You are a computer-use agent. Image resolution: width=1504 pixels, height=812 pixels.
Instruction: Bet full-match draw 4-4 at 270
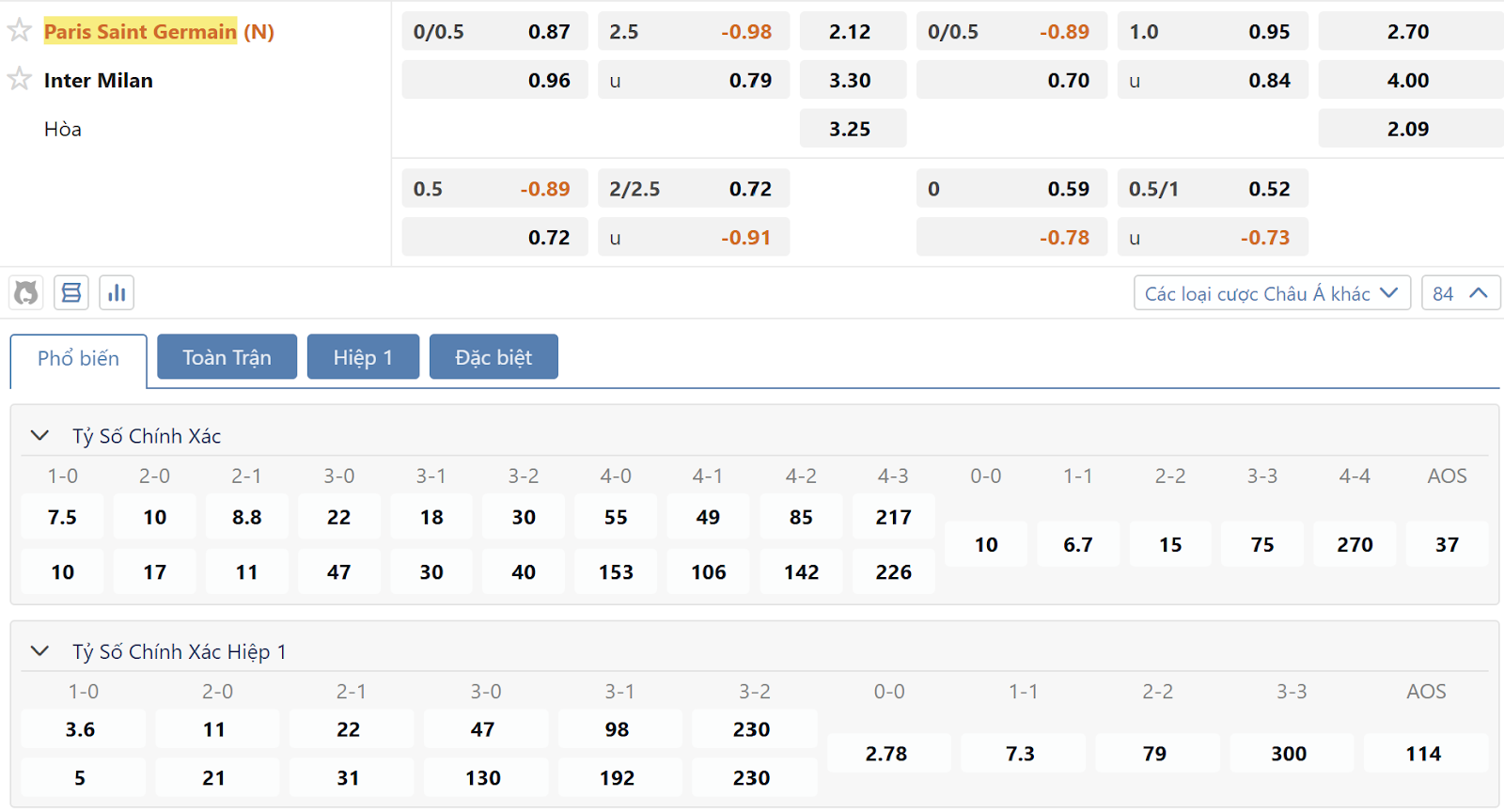point(1355,544)
